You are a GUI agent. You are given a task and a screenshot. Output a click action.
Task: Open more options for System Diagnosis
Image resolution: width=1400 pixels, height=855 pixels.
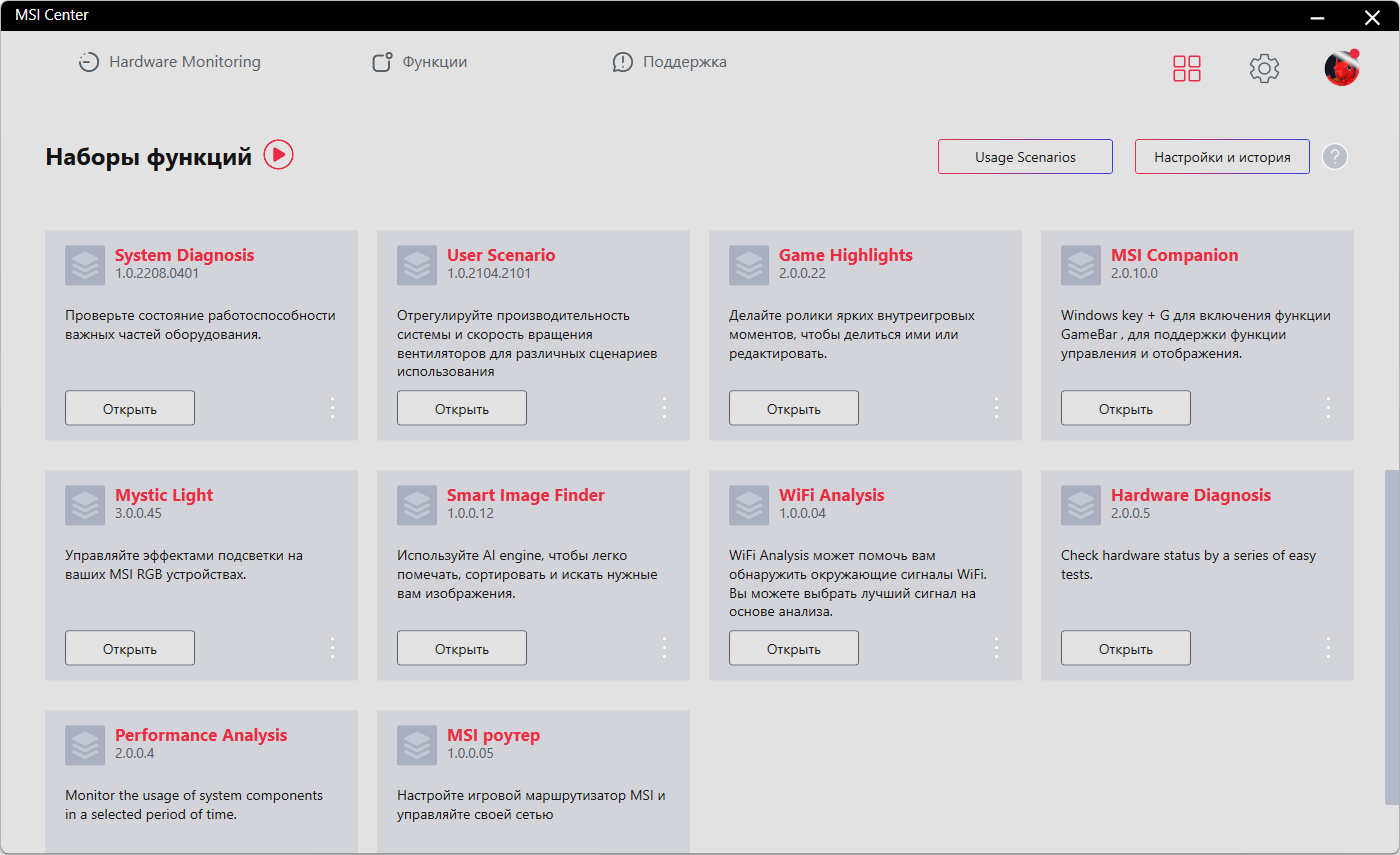coord(333,408)
